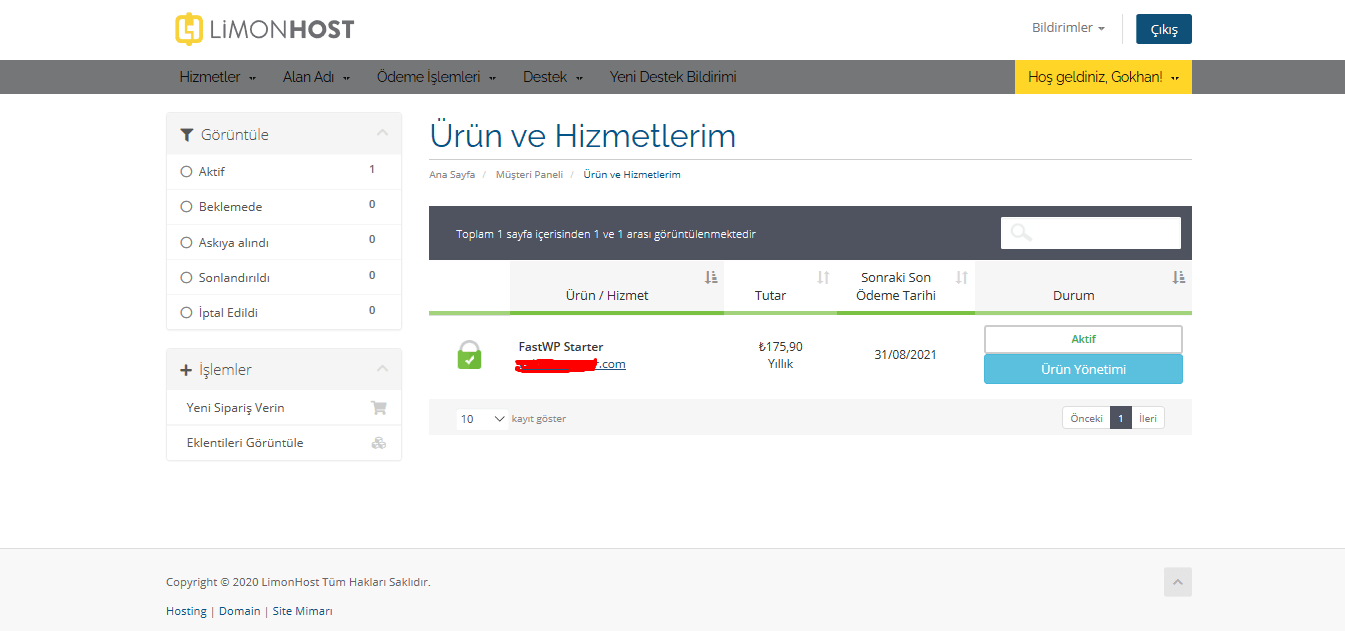The image size is (1345, 631).
Task: Collapse the Görüntüle panel chevron
Action: pos(382,133)
